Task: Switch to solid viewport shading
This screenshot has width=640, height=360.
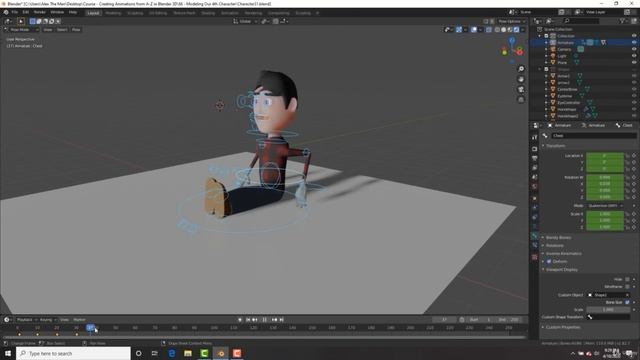Action: 504,30
